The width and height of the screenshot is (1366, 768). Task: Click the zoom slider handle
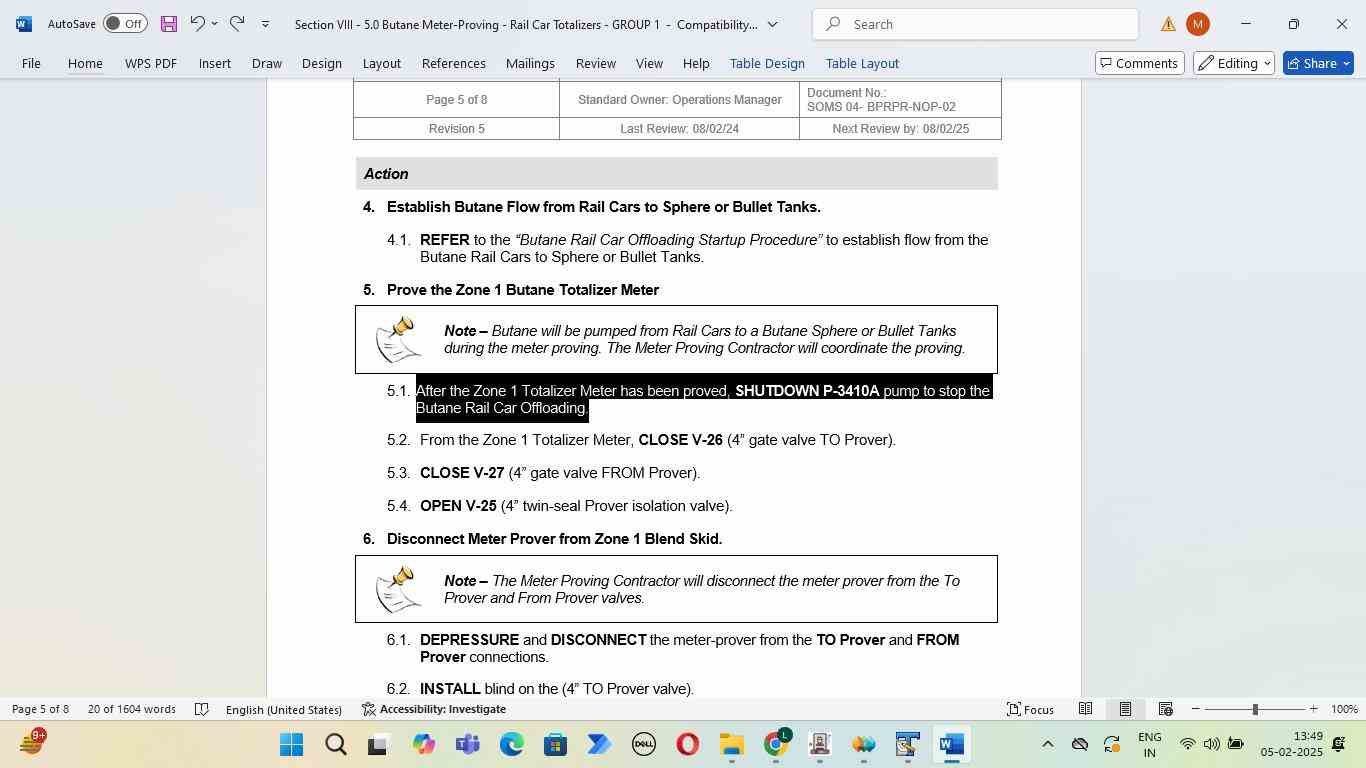coord(1255,709)
